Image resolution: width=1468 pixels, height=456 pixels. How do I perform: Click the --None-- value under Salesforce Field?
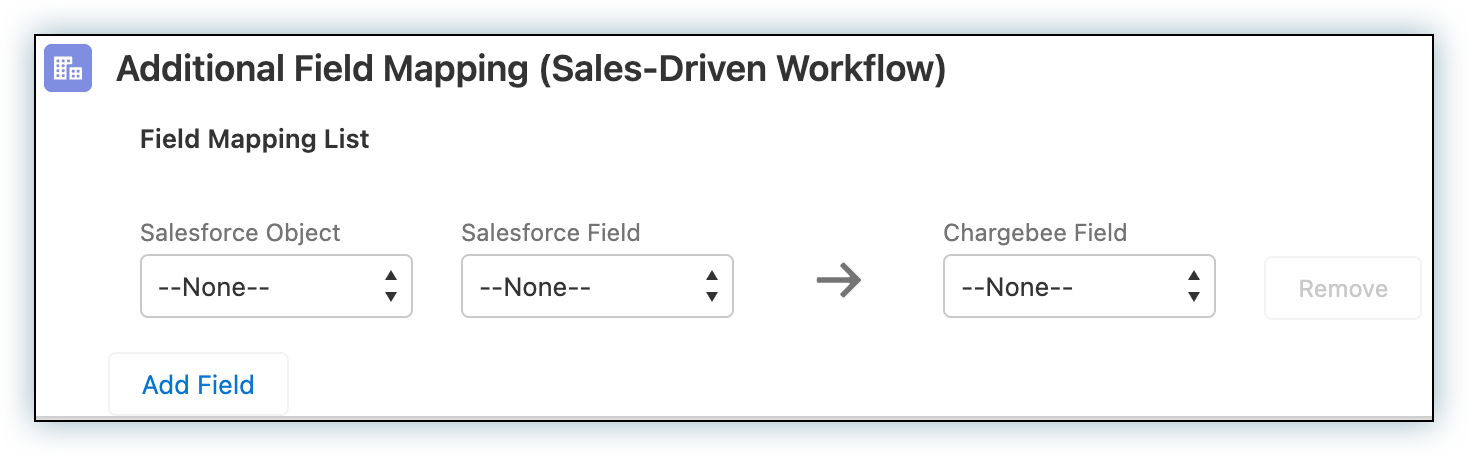535,288
